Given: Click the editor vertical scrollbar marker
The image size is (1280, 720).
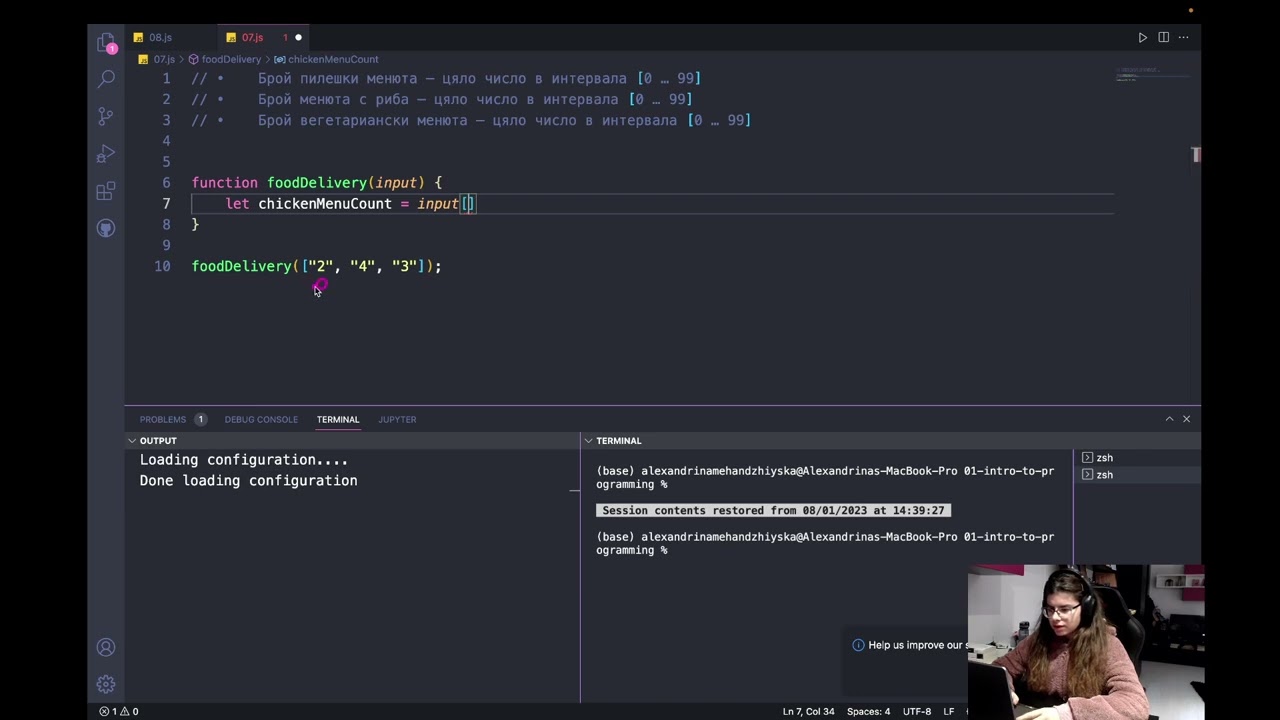Looking at the screenshot, I should tap(1196, 155).
